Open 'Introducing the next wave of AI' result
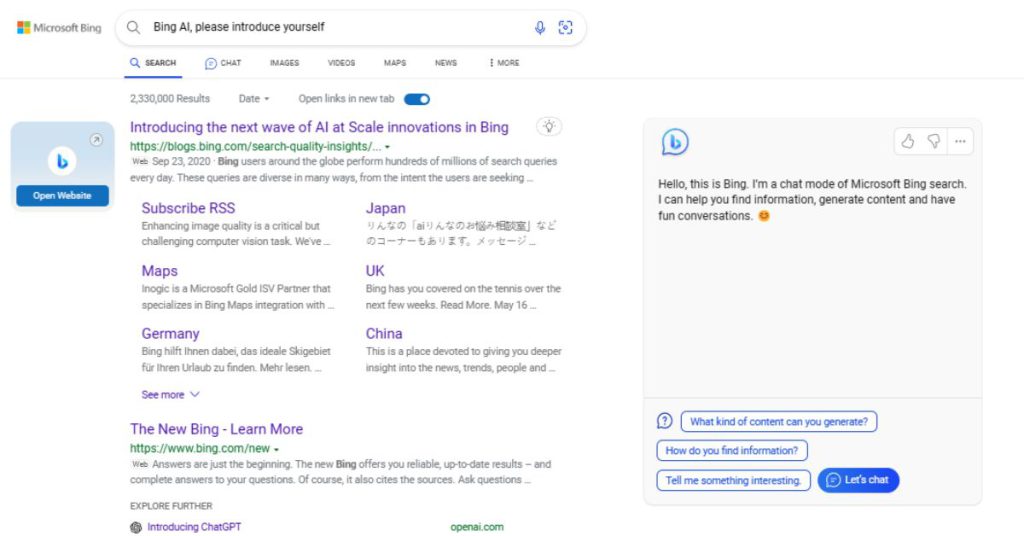1024x536 pixels. [x=319, y=127]
